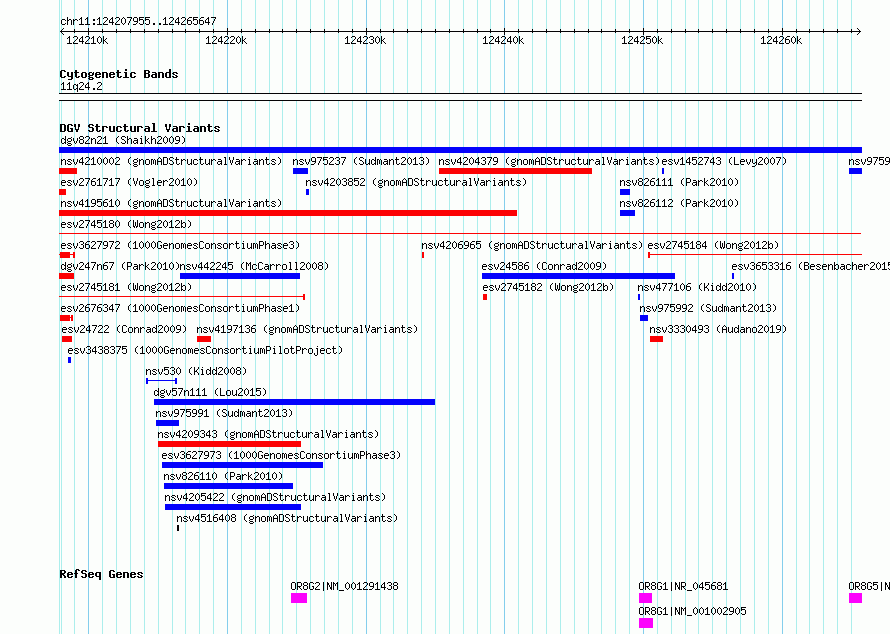Image resolution: width=890 pixels, height=634 pixels.
Task: Open esv3627973 1000 Genomes Phase3 label
Action: coord(281,455)
